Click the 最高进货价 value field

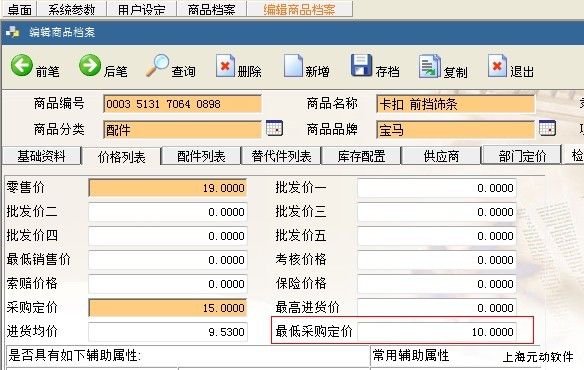click(x=437, y=308)
